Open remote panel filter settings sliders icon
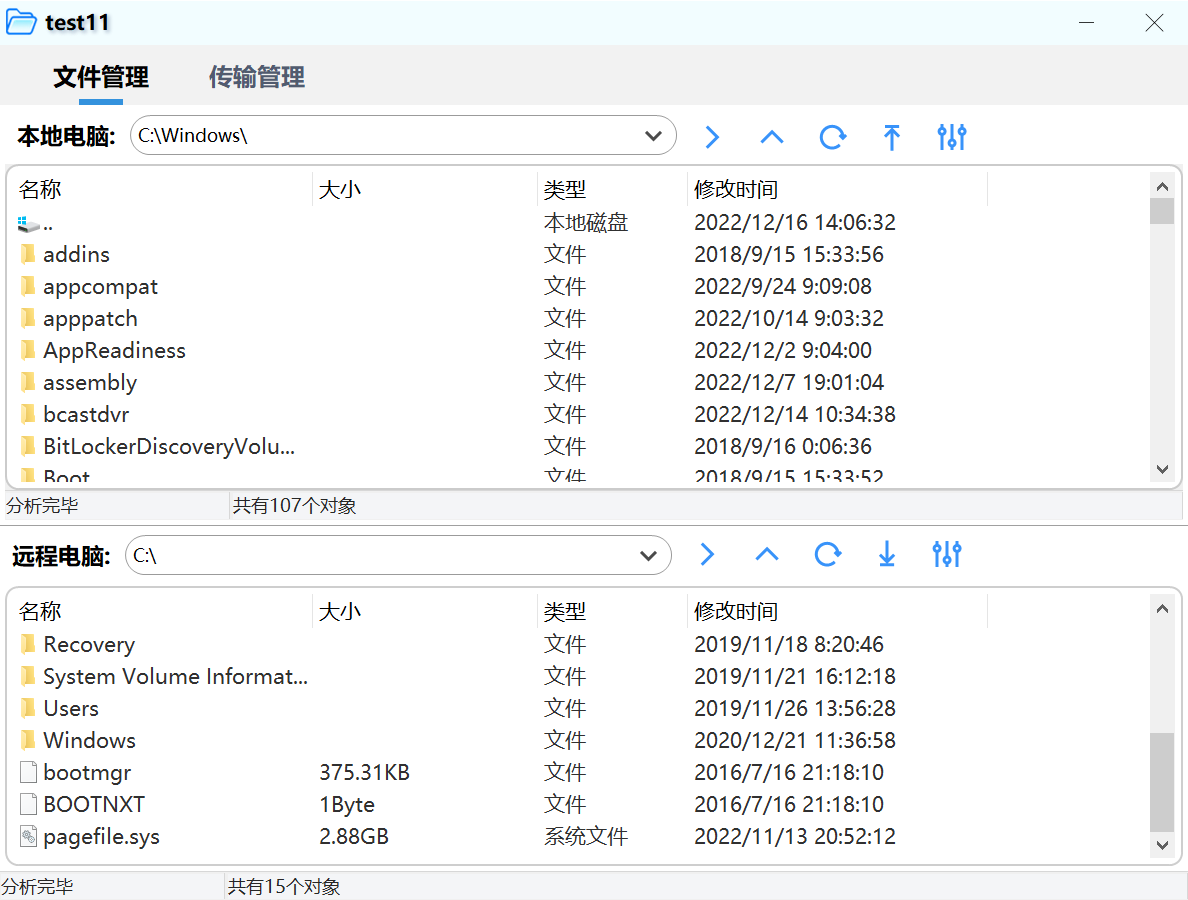This screenshot has height=900, width=1188. point(947,555)
